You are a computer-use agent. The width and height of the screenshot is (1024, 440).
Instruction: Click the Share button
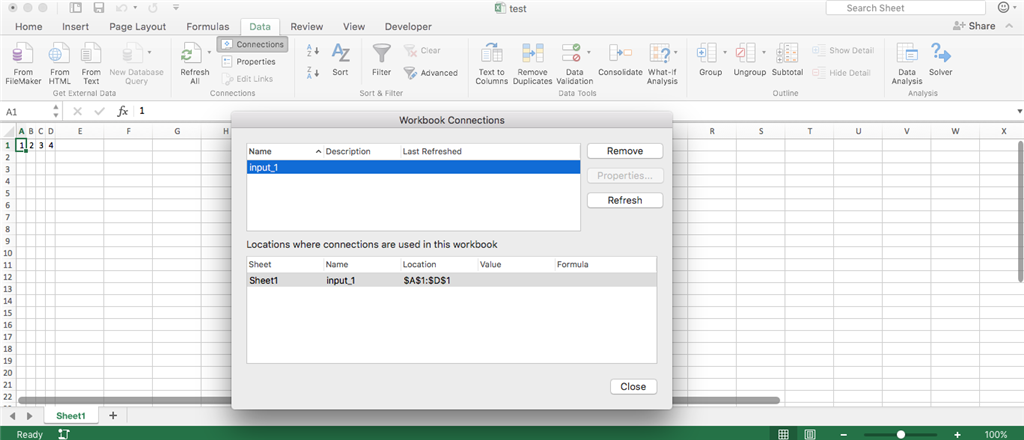click(x=974, y=26)
